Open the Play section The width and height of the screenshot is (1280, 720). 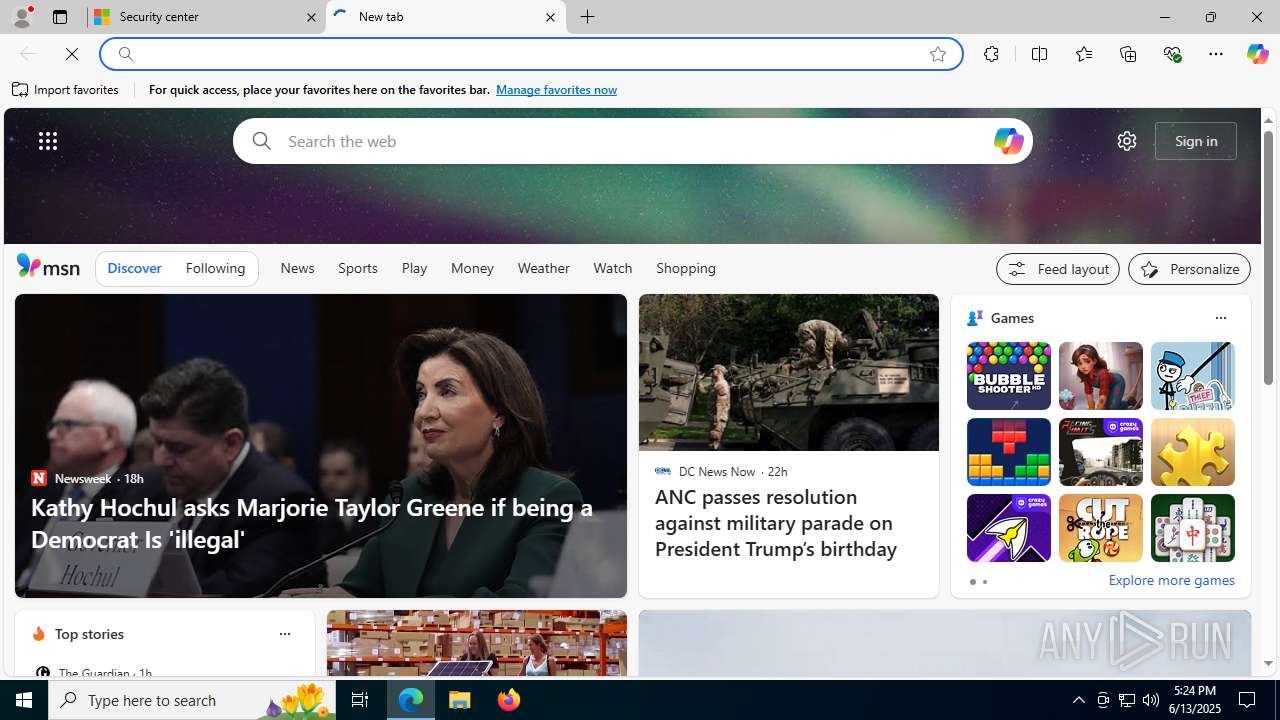tap(414, 268)
